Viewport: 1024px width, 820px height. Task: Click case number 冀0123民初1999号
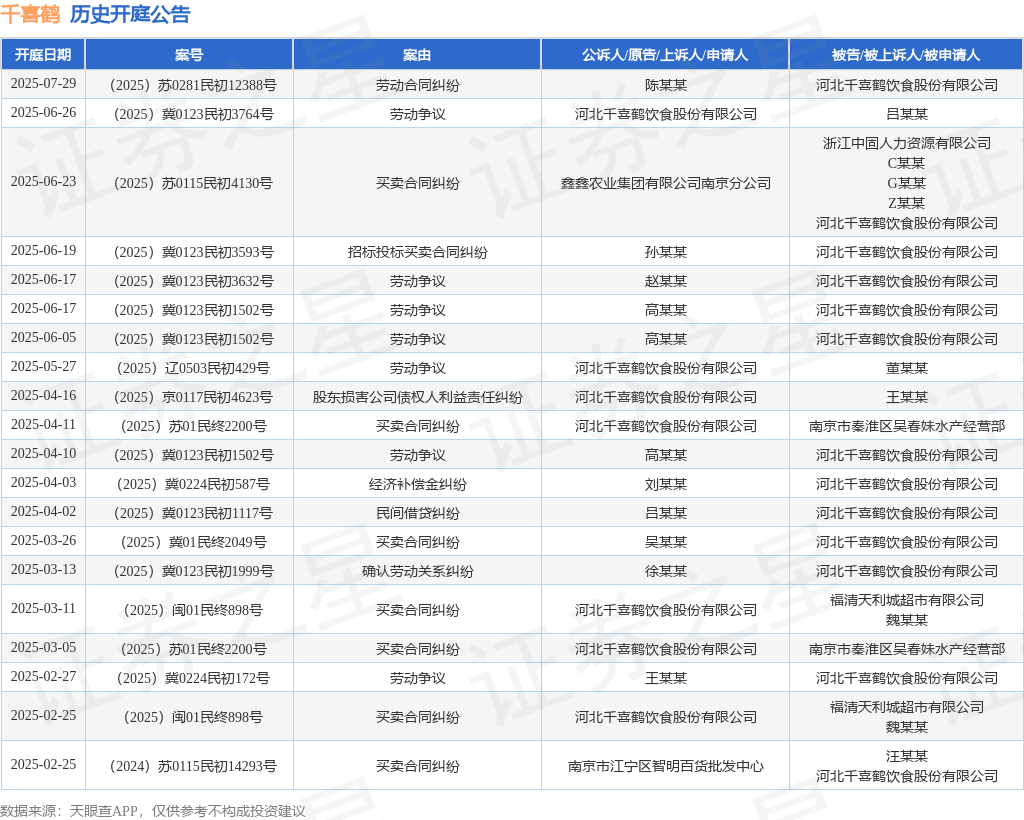click(193, 571)
